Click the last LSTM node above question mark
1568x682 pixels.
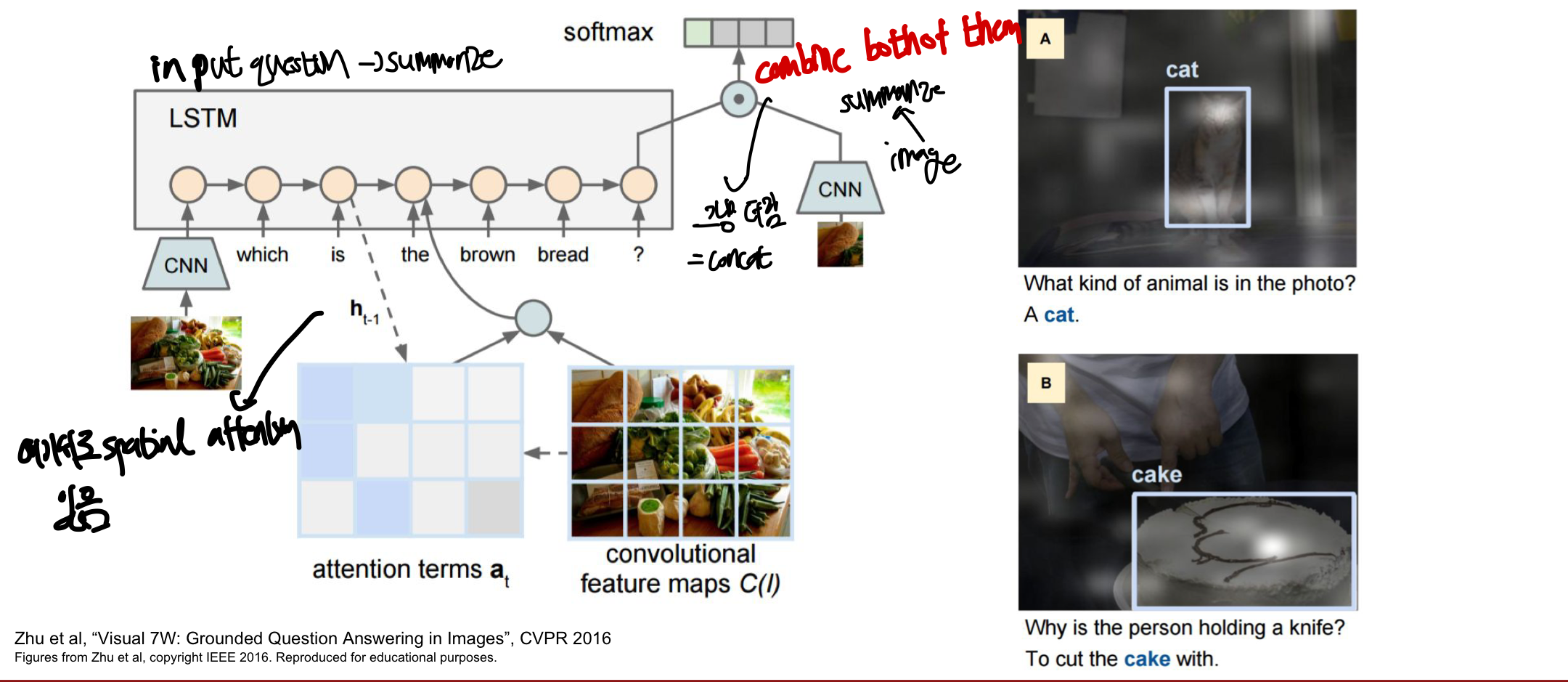tap(639, 184)
